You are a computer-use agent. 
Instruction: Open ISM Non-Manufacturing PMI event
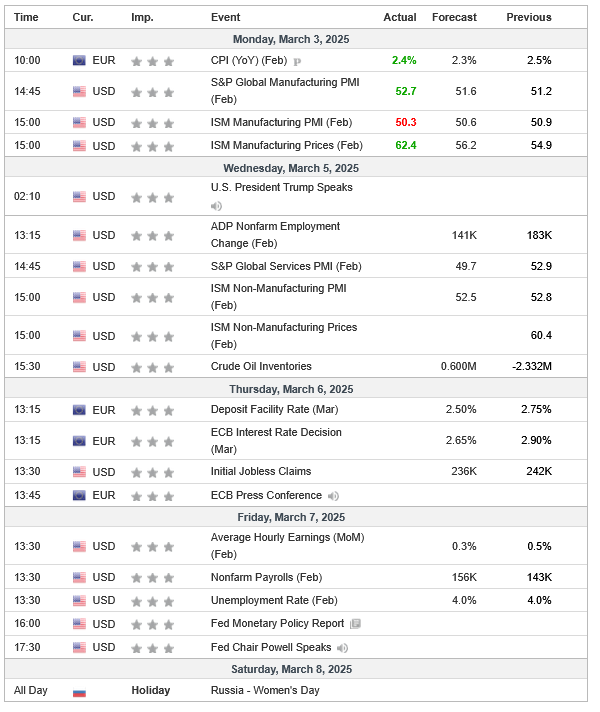(x=278, y=297)
